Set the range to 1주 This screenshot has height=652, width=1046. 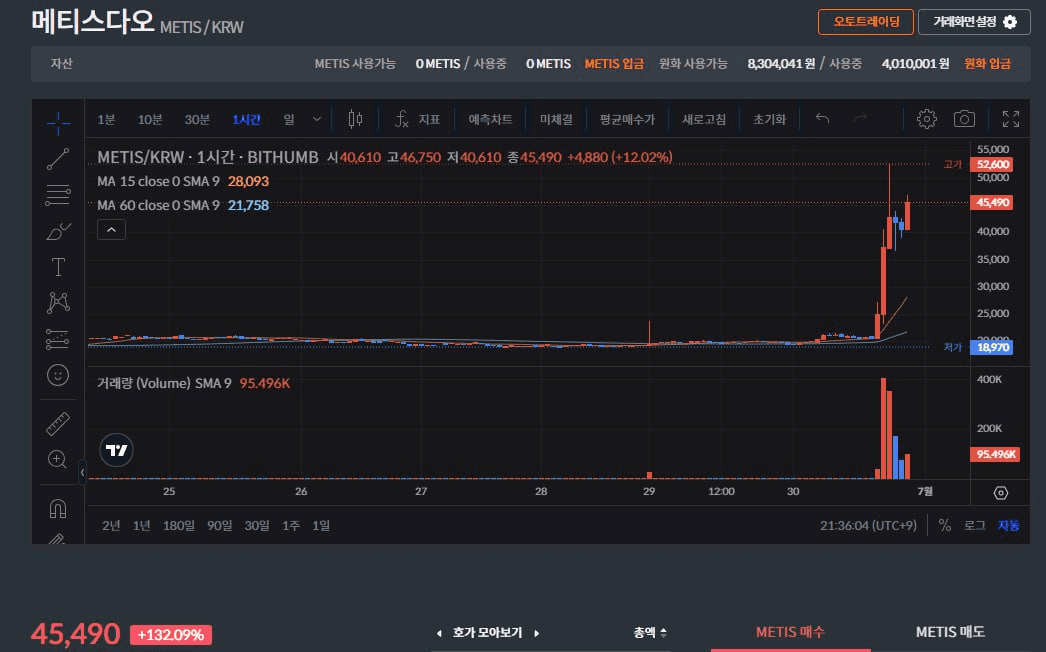291,525
